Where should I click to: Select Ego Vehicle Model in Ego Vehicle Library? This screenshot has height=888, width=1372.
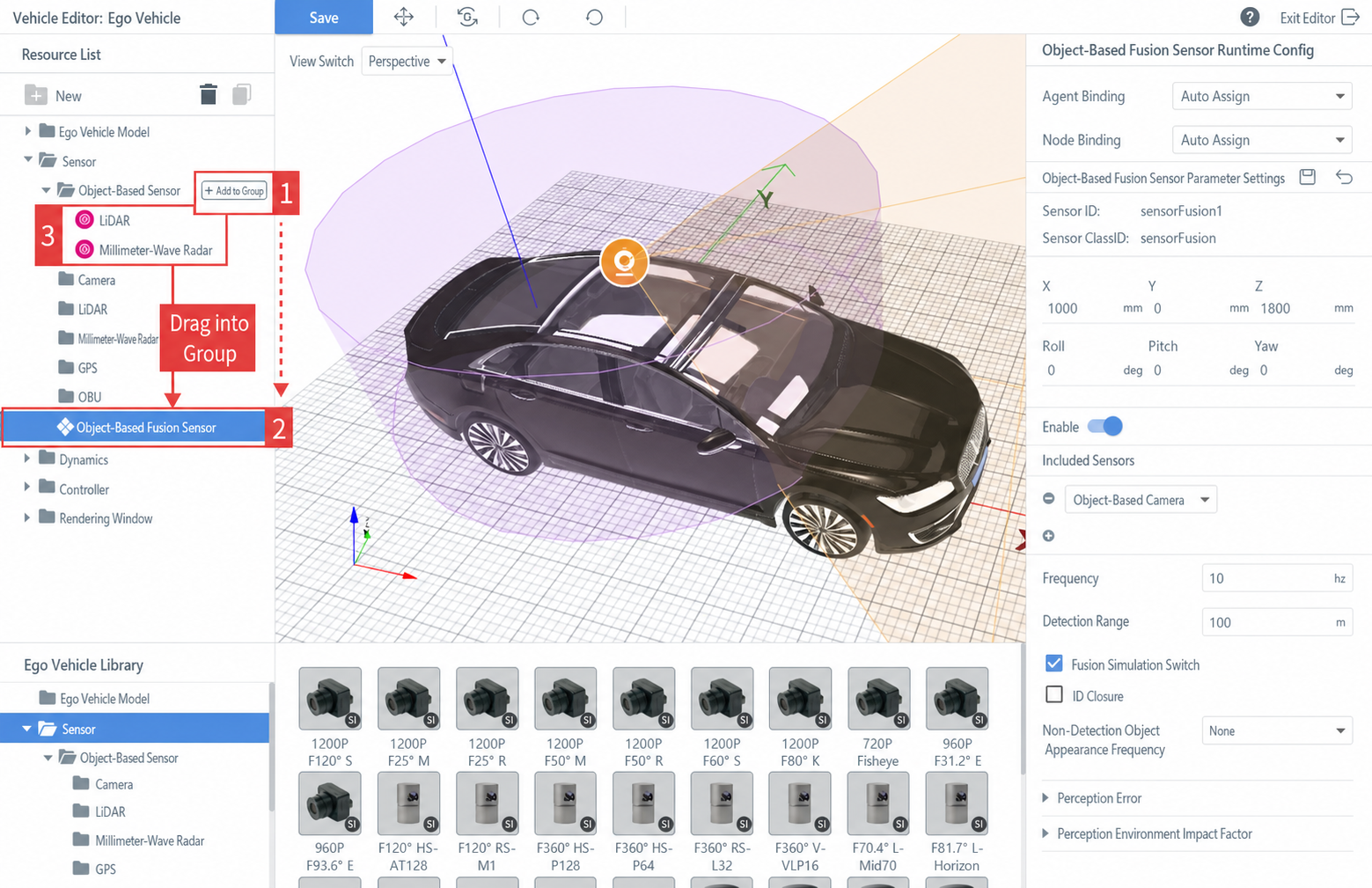point(94,699)
